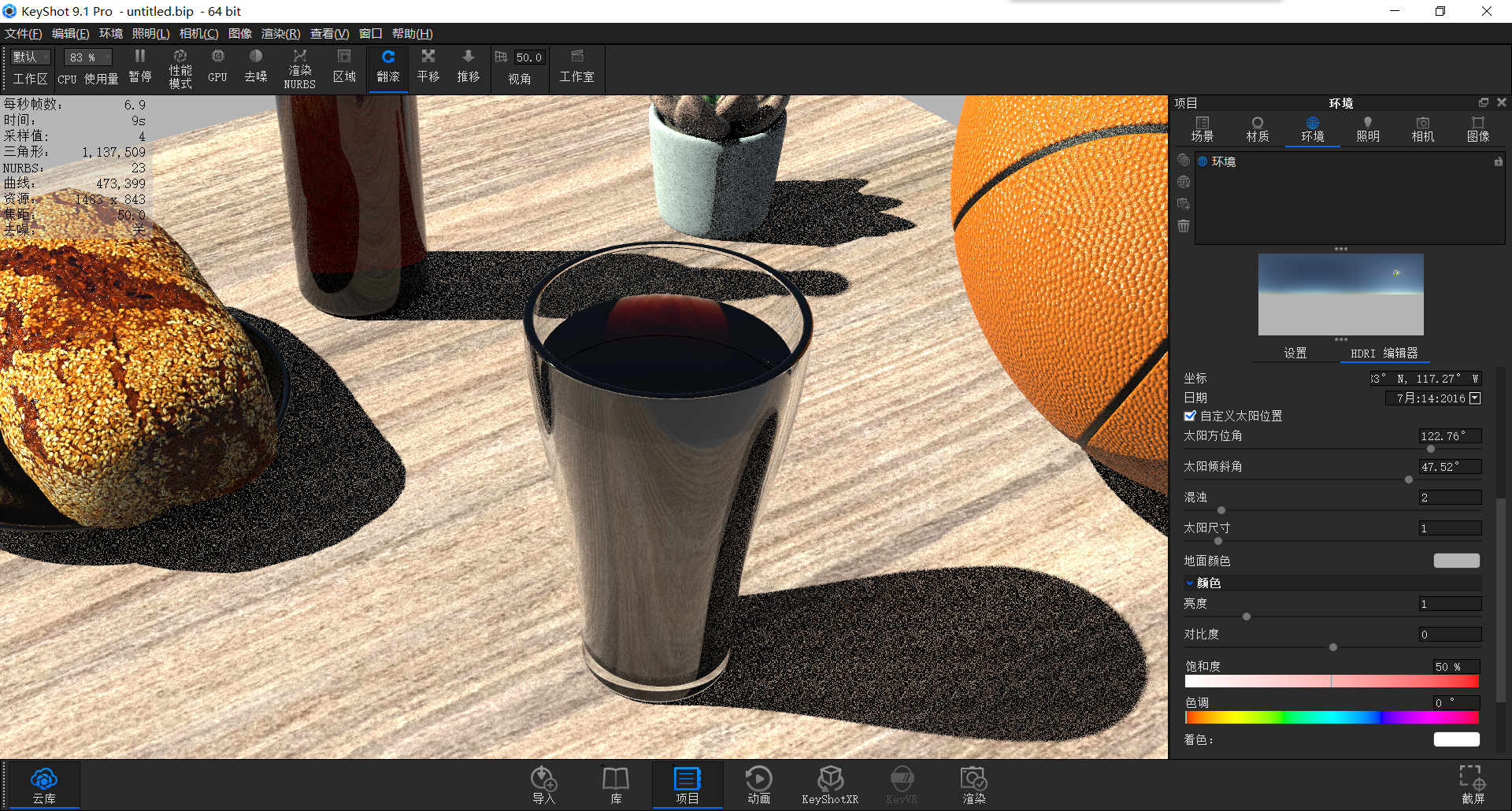Uncheck the 自定义太阳位置 checkbox

pos(1191,416)
